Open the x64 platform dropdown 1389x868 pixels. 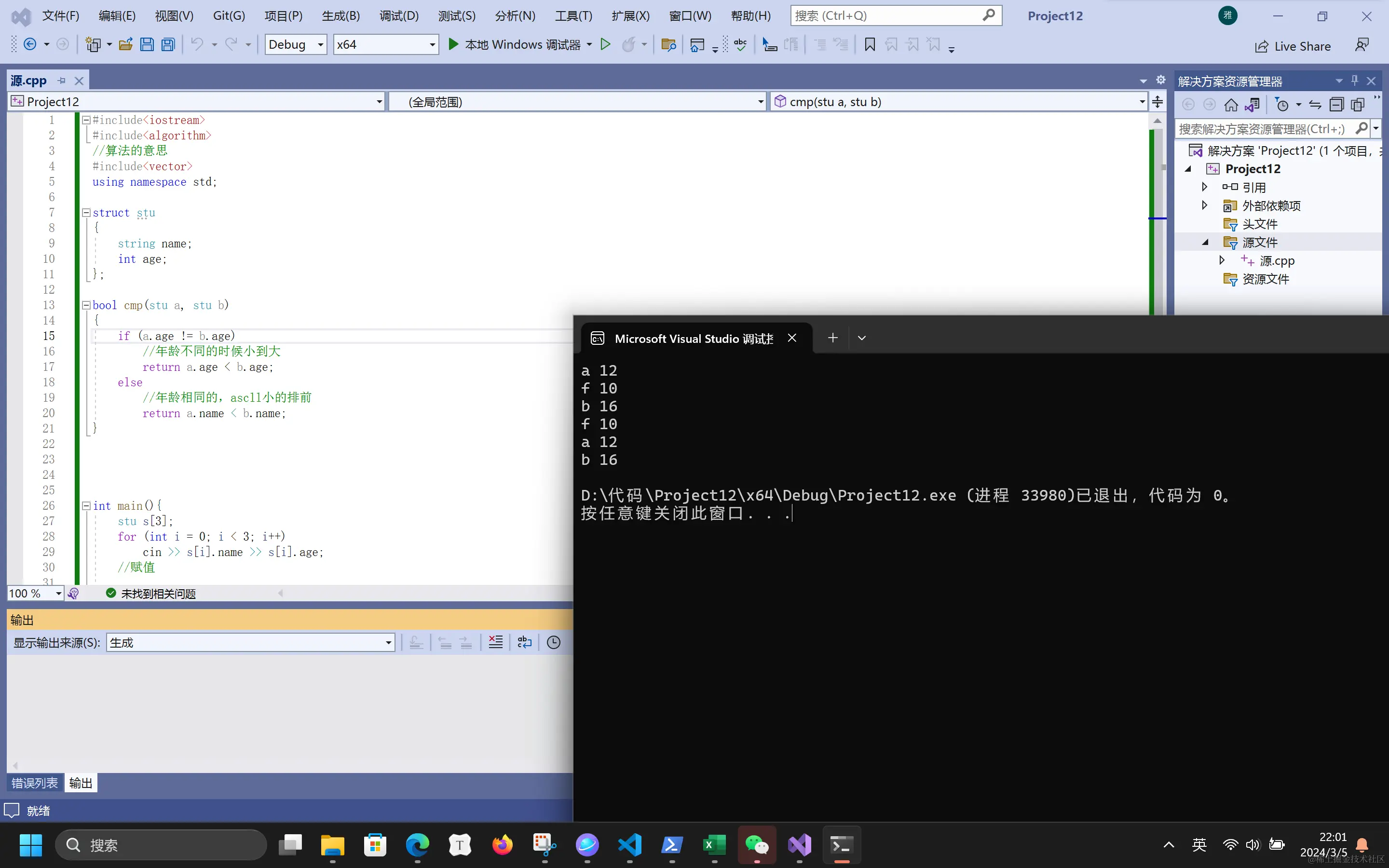coord(432,44)
